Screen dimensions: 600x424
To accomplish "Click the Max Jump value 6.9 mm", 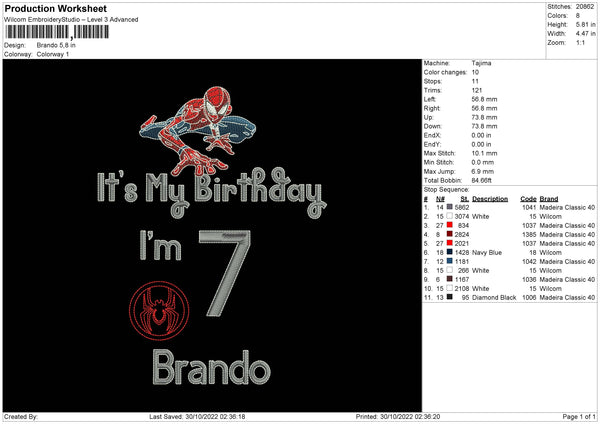I will pyautogui.click(x=483, y=171).
